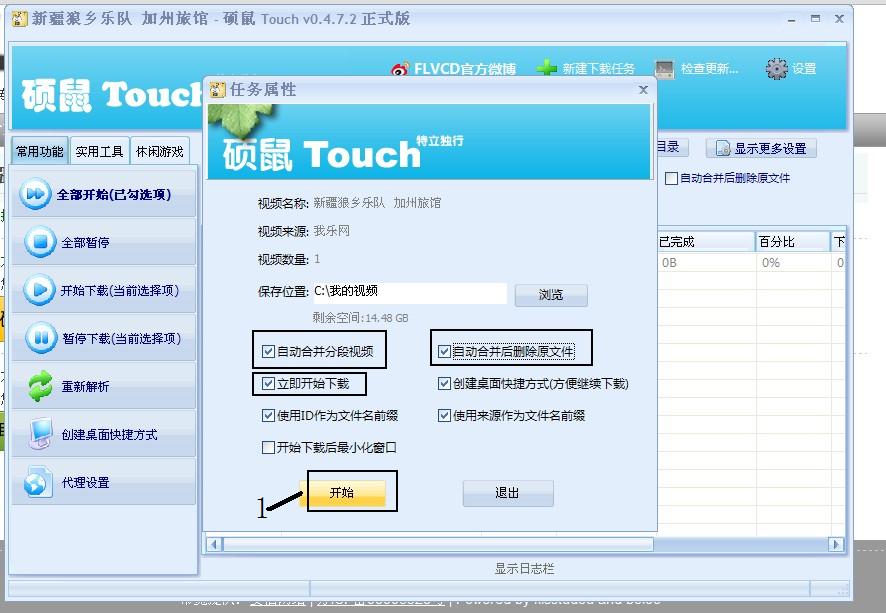Open the FLVCD官方微博 Weibo link

coord(453,69)
